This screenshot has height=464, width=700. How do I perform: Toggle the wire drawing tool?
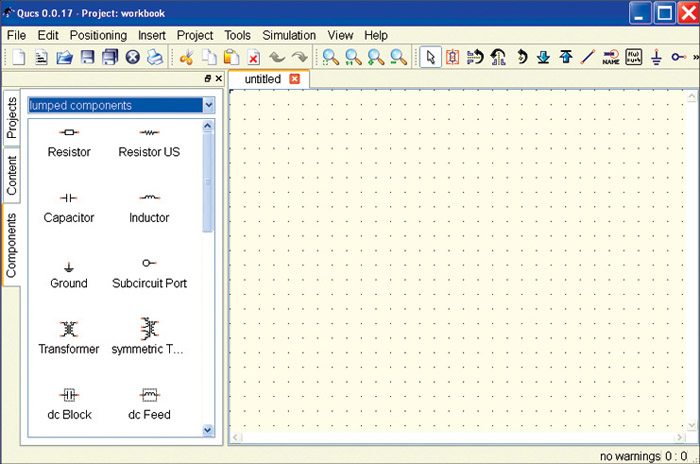[587, 58]
